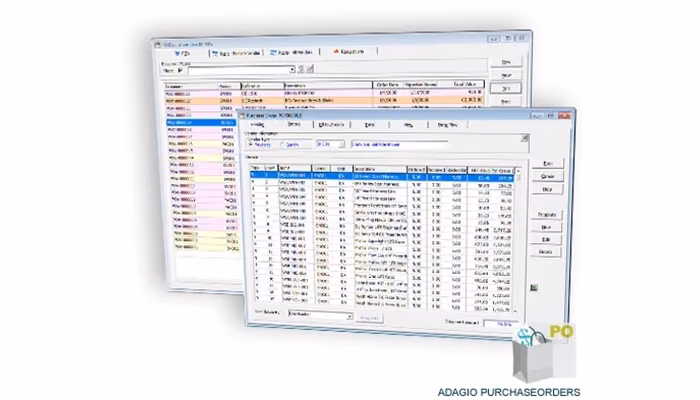Close the Purchase Order window with red X

pyautogui.click(x=564, y=116)
